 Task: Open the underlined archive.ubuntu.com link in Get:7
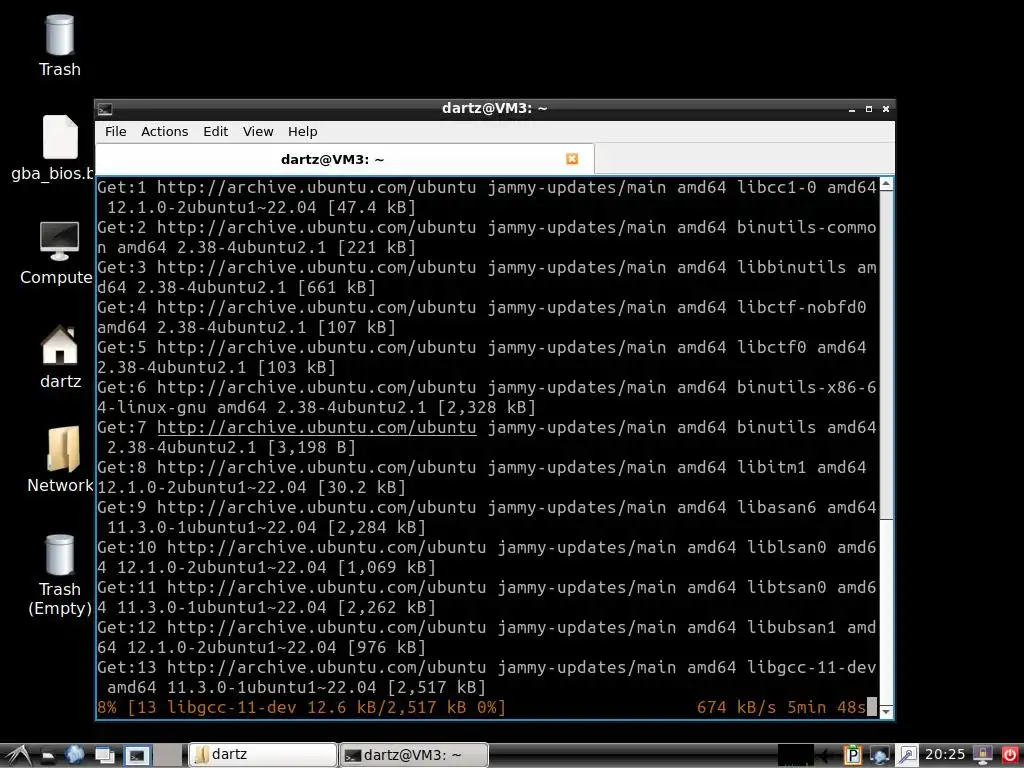click(317, 427)
